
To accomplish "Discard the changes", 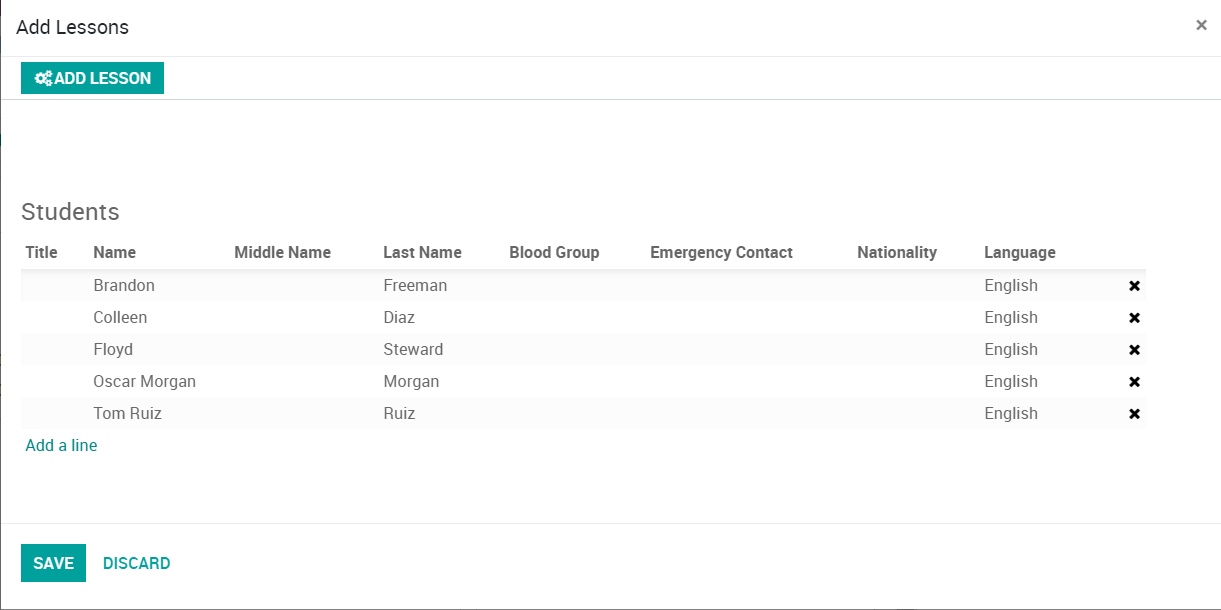I will click(136, 563).
